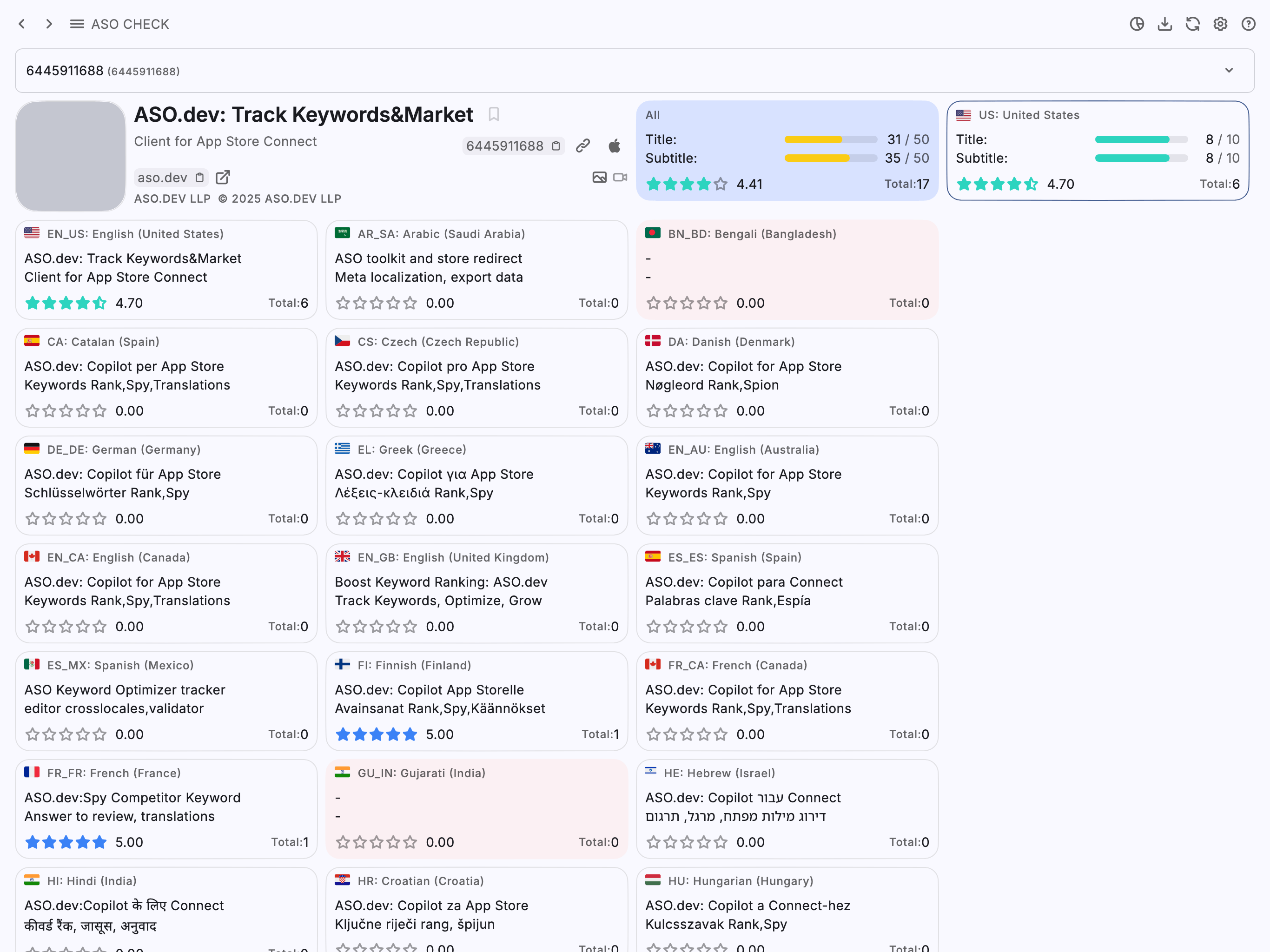Open the pie chart statistics icon
The image size is (1270, 952).
(1137, 24)
